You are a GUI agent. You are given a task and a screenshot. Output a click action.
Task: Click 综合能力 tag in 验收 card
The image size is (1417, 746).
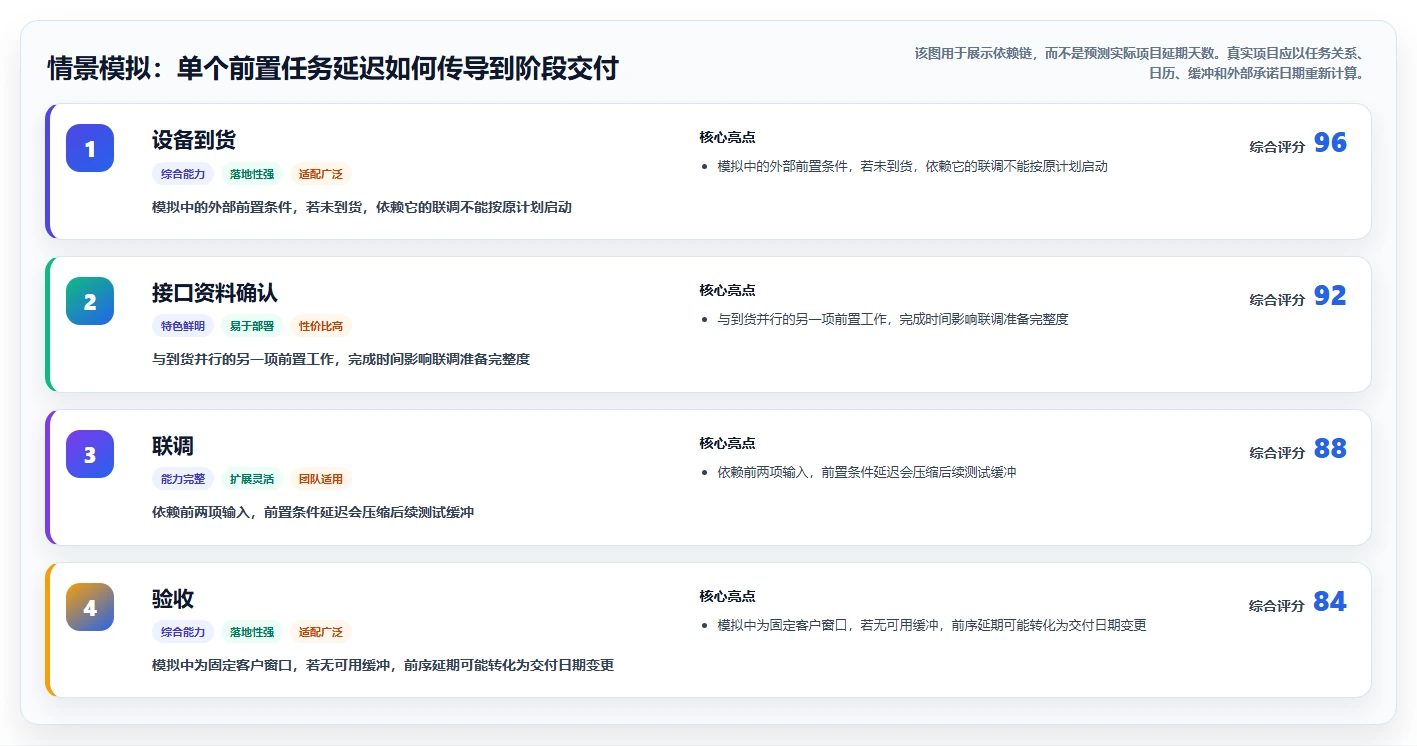[x=183, y=632]
